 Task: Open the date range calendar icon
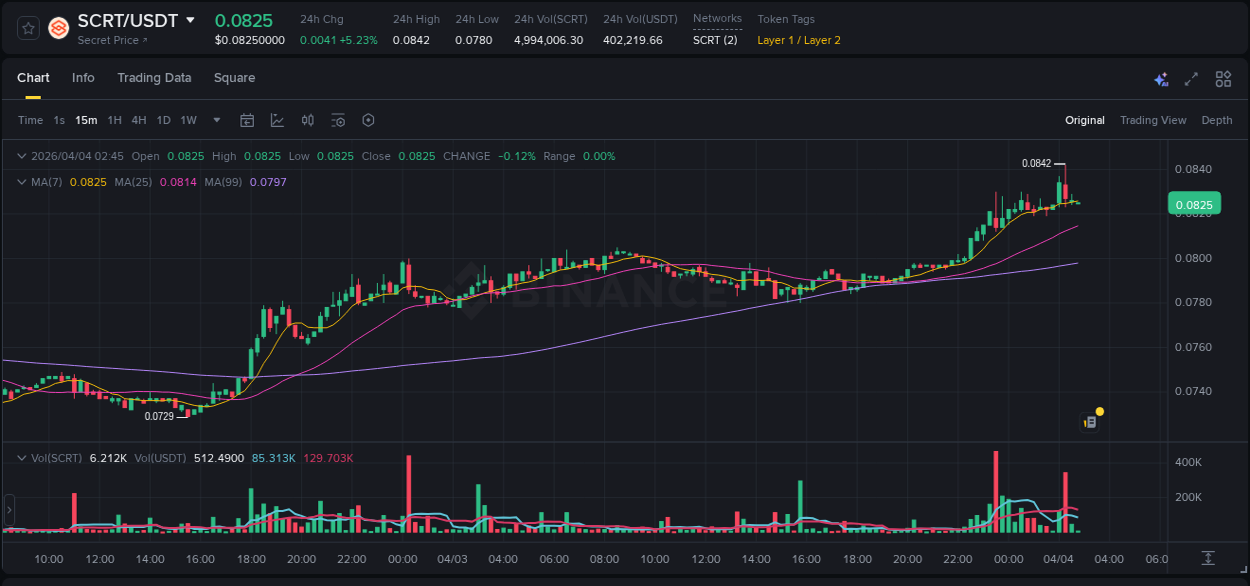coord(247,120)
